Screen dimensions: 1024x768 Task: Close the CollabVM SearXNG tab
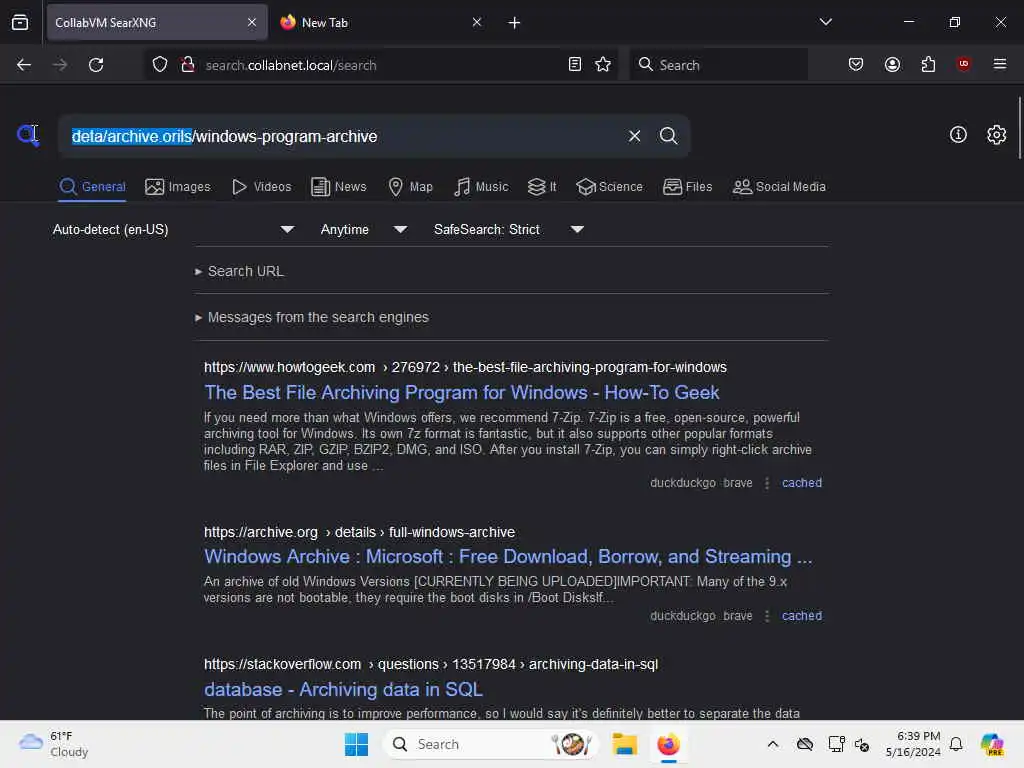tap(252, 22)
